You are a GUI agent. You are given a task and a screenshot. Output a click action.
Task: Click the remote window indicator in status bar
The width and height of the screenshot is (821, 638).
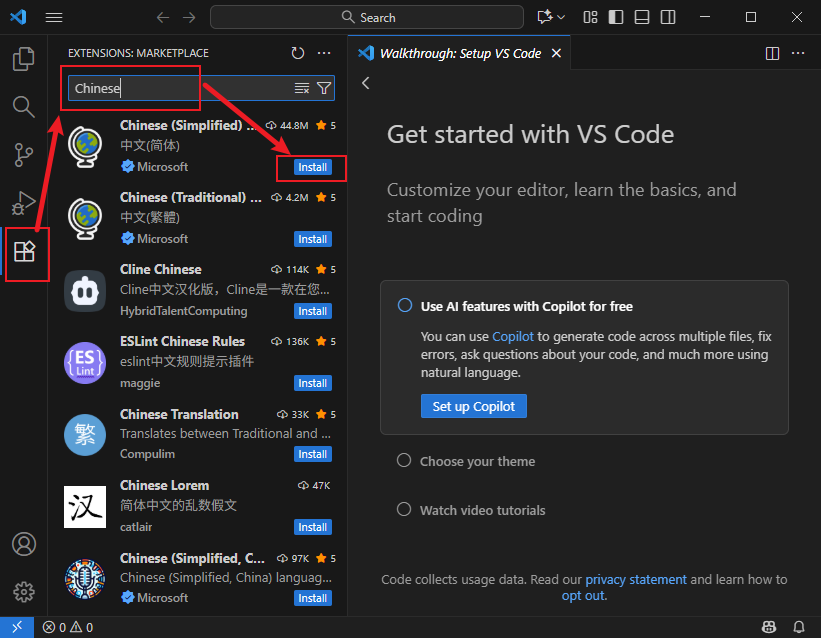(x=16, y=625)
